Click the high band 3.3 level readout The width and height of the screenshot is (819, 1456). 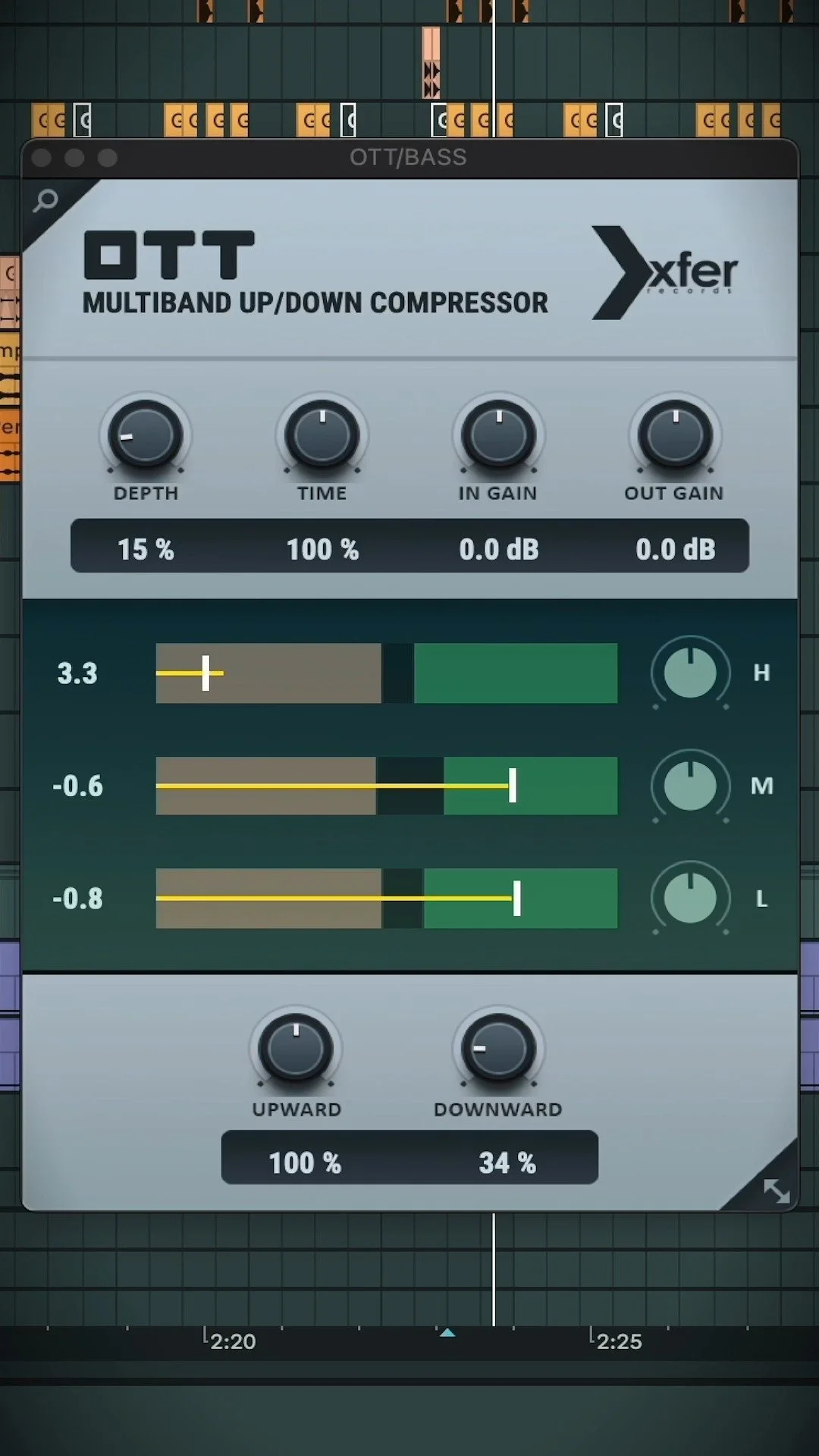tap(77, 673)
